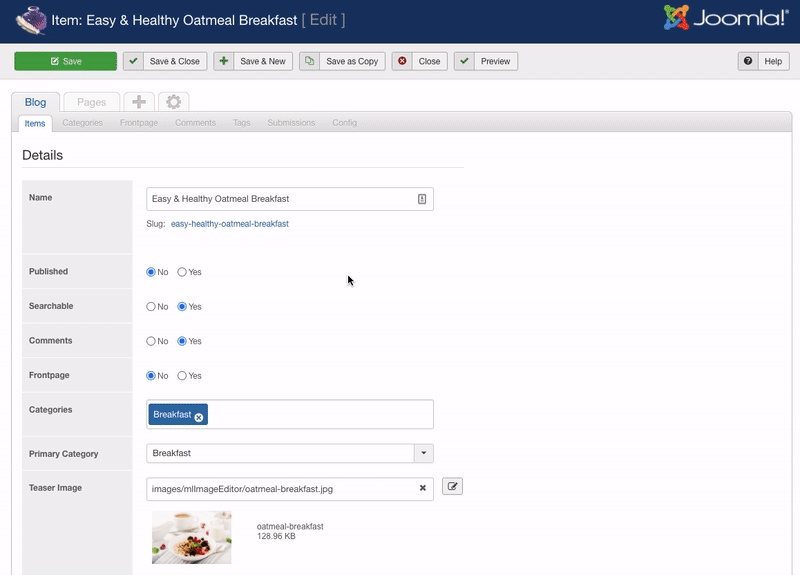Open the Comments tab

(195, 123)
